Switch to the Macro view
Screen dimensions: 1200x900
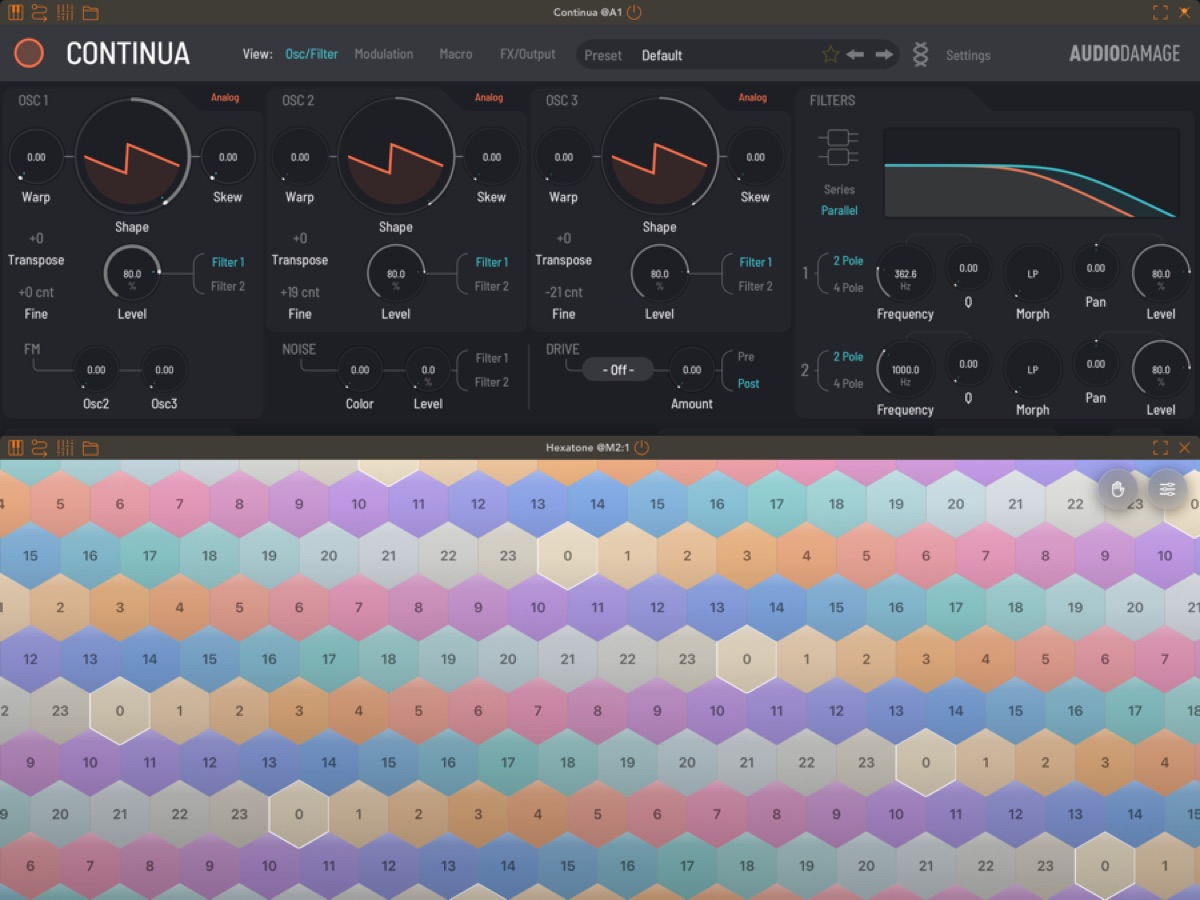coord(456,54)
